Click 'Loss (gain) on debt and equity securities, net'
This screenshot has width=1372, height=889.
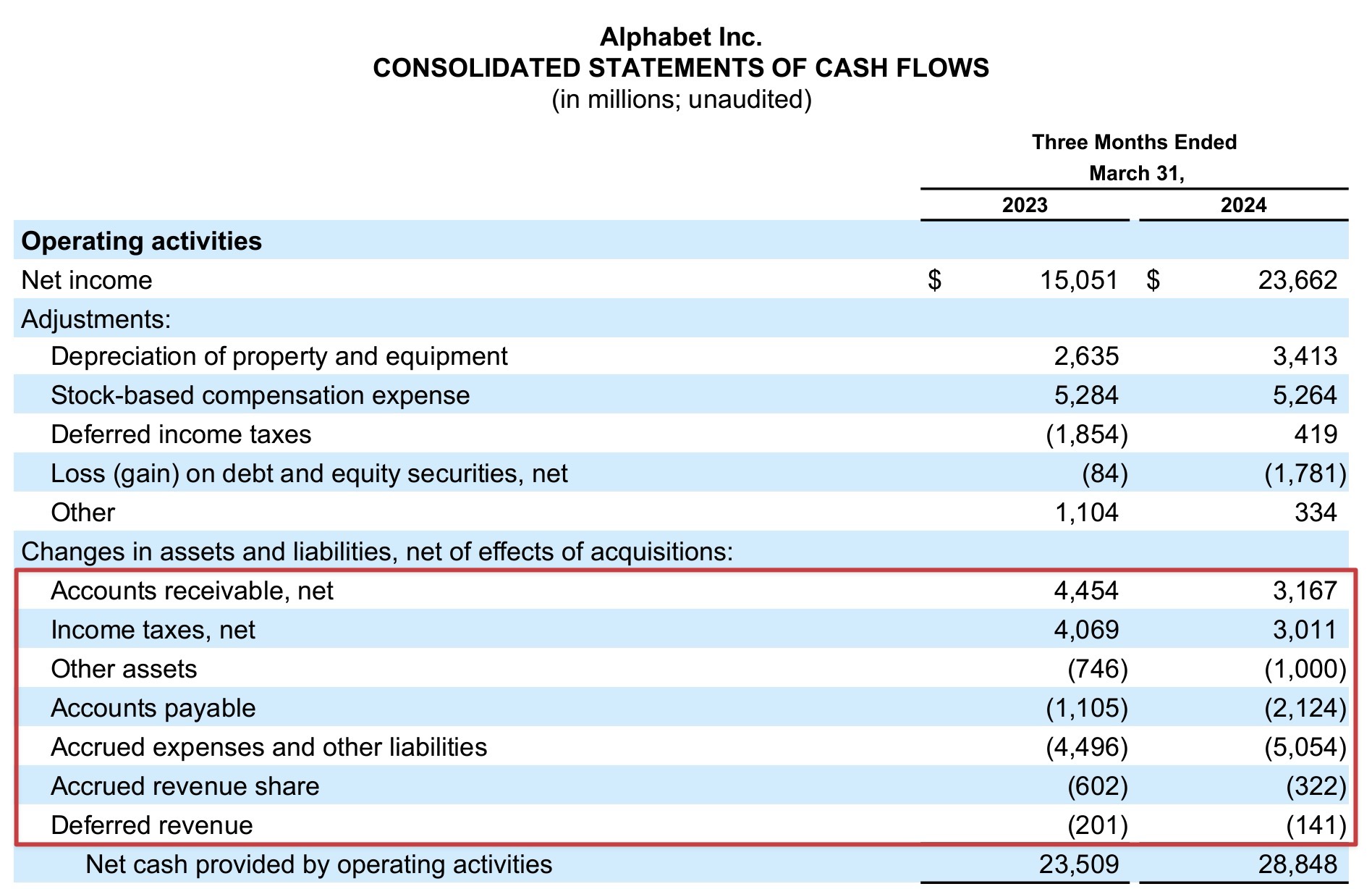click(x=310, y=474)
